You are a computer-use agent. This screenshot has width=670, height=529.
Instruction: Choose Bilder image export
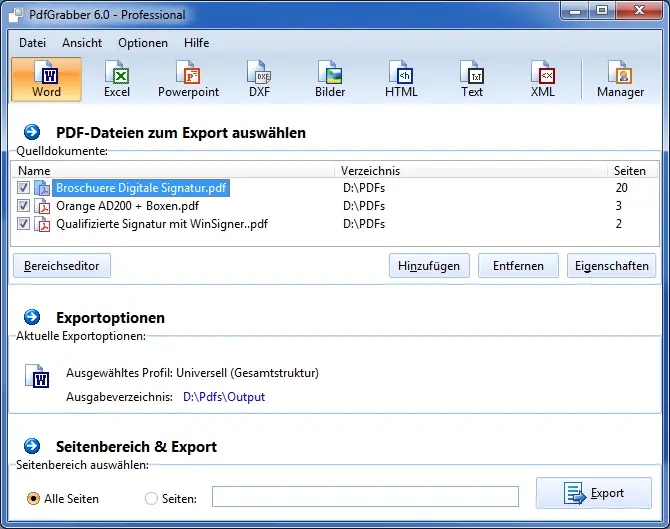point(330,79)
